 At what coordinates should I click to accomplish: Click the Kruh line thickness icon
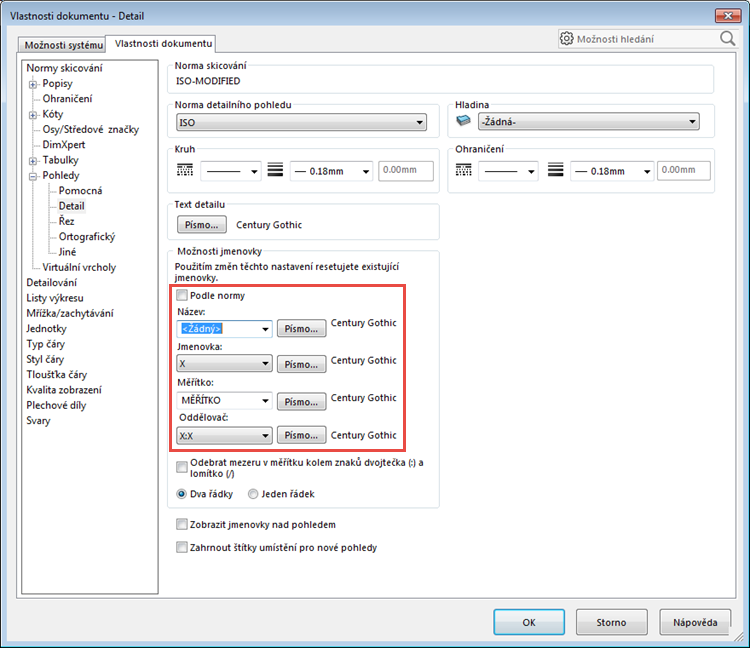pyautogui.click(x=275, y=170)
